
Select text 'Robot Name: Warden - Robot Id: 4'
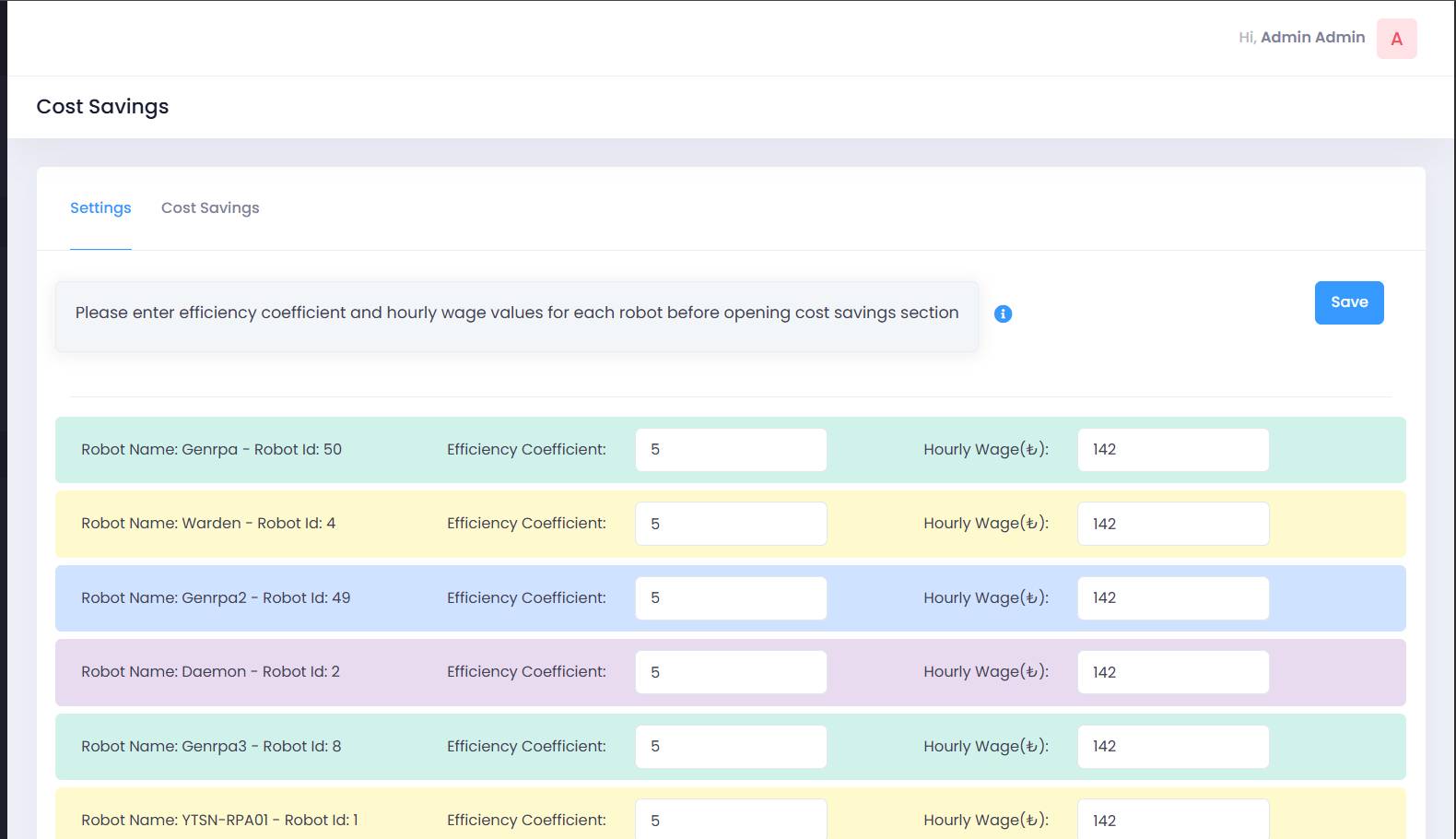coord(208,524)
